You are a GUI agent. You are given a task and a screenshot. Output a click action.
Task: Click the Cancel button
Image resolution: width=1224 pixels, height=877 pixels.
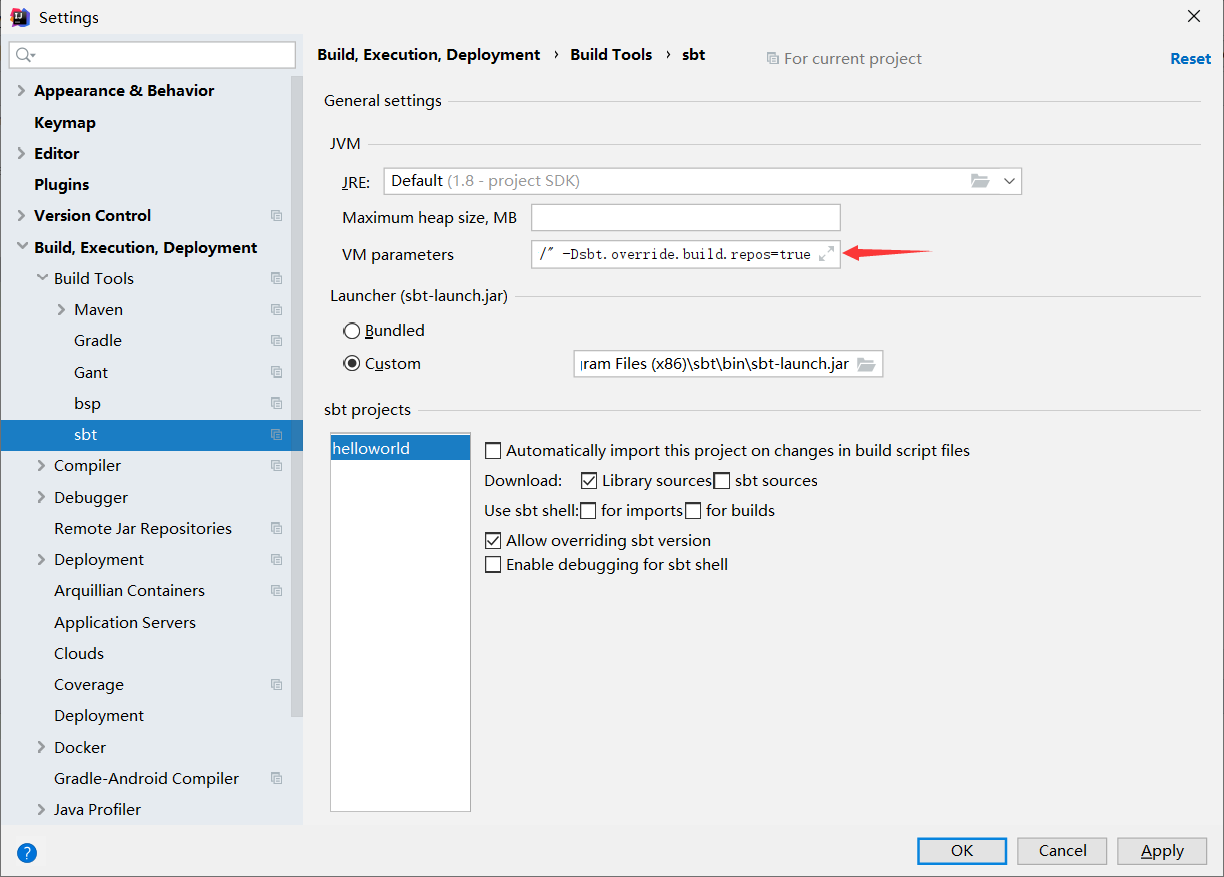1062,851
